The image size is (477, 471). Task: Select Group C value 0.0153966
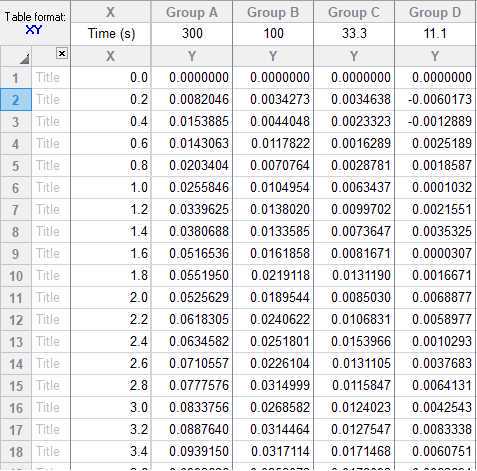[354, 342]
